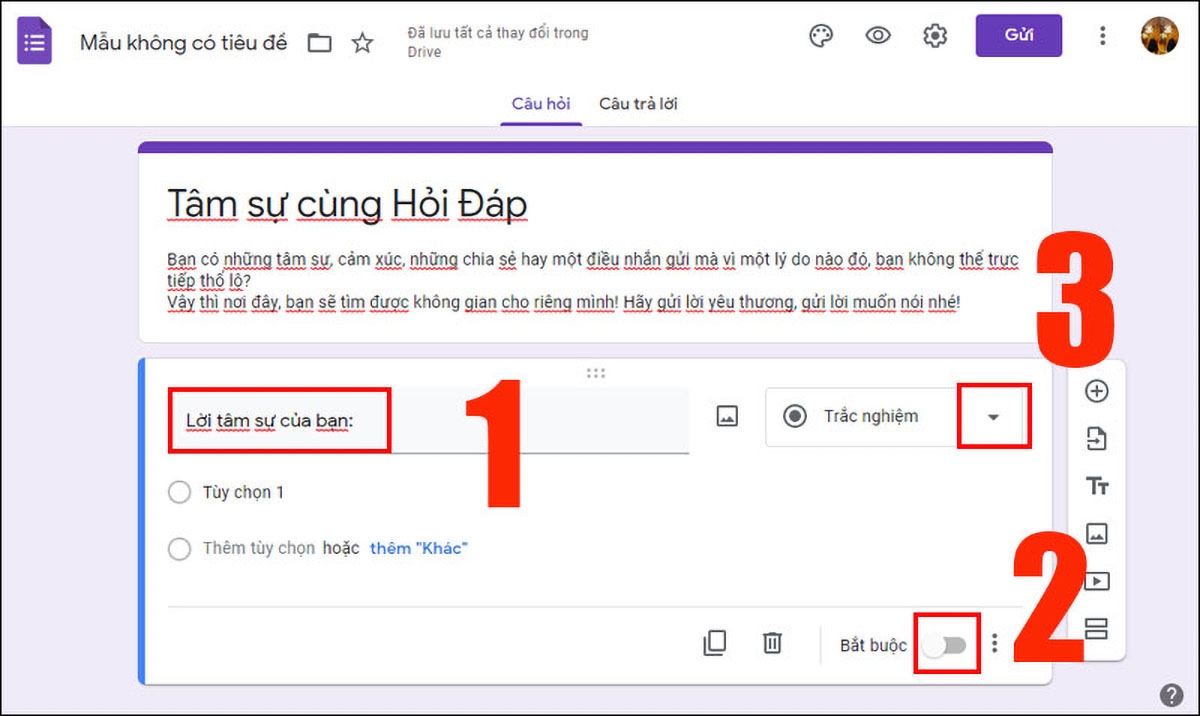The width and height of the screenshot is (1200, 716).
Task: Delete the question with the trash icon
Action: point(771,644)
